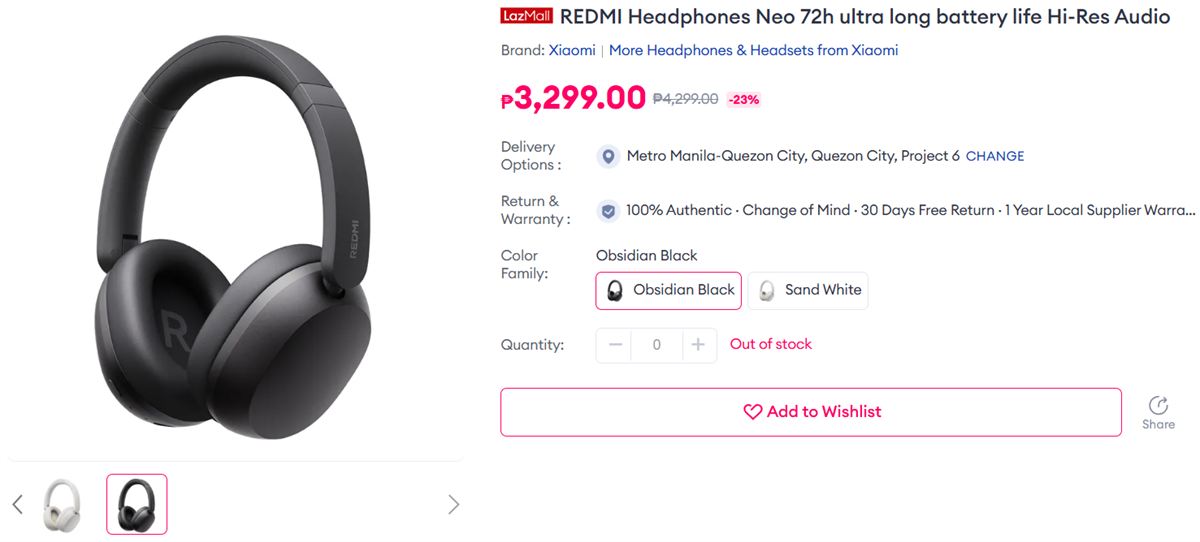Open More Headphones & Headsets from Xiaomi

[753, 50]
